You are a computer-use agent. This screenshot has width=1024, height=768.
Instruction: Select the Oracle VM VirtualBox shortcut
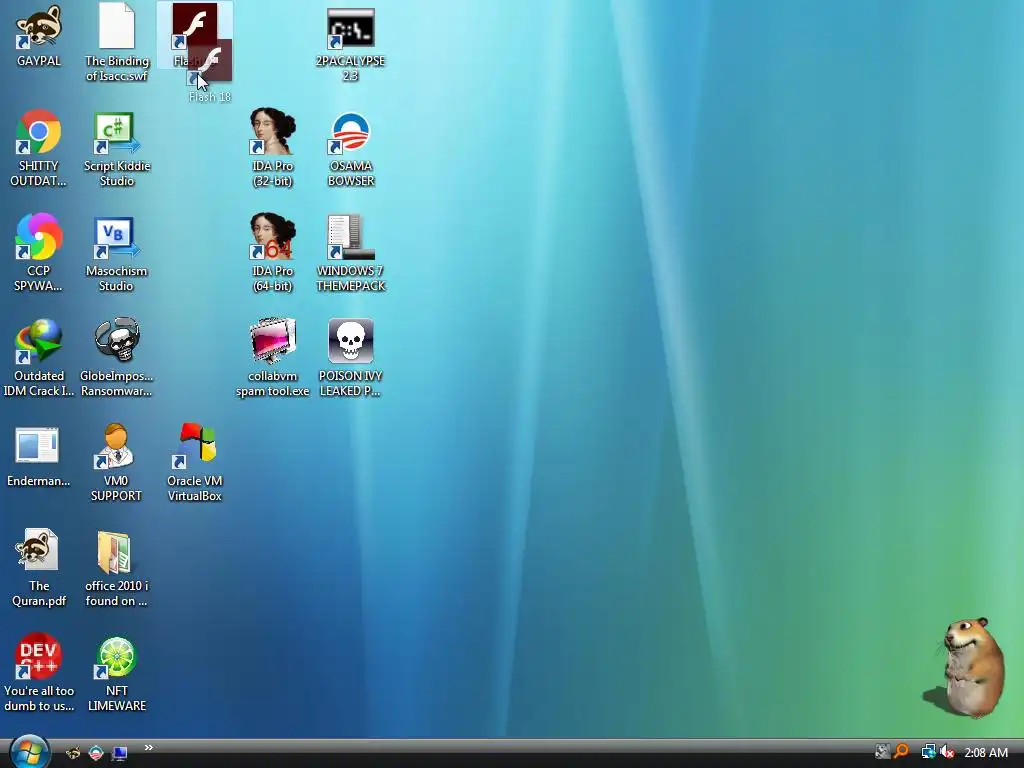coord(195,463)
